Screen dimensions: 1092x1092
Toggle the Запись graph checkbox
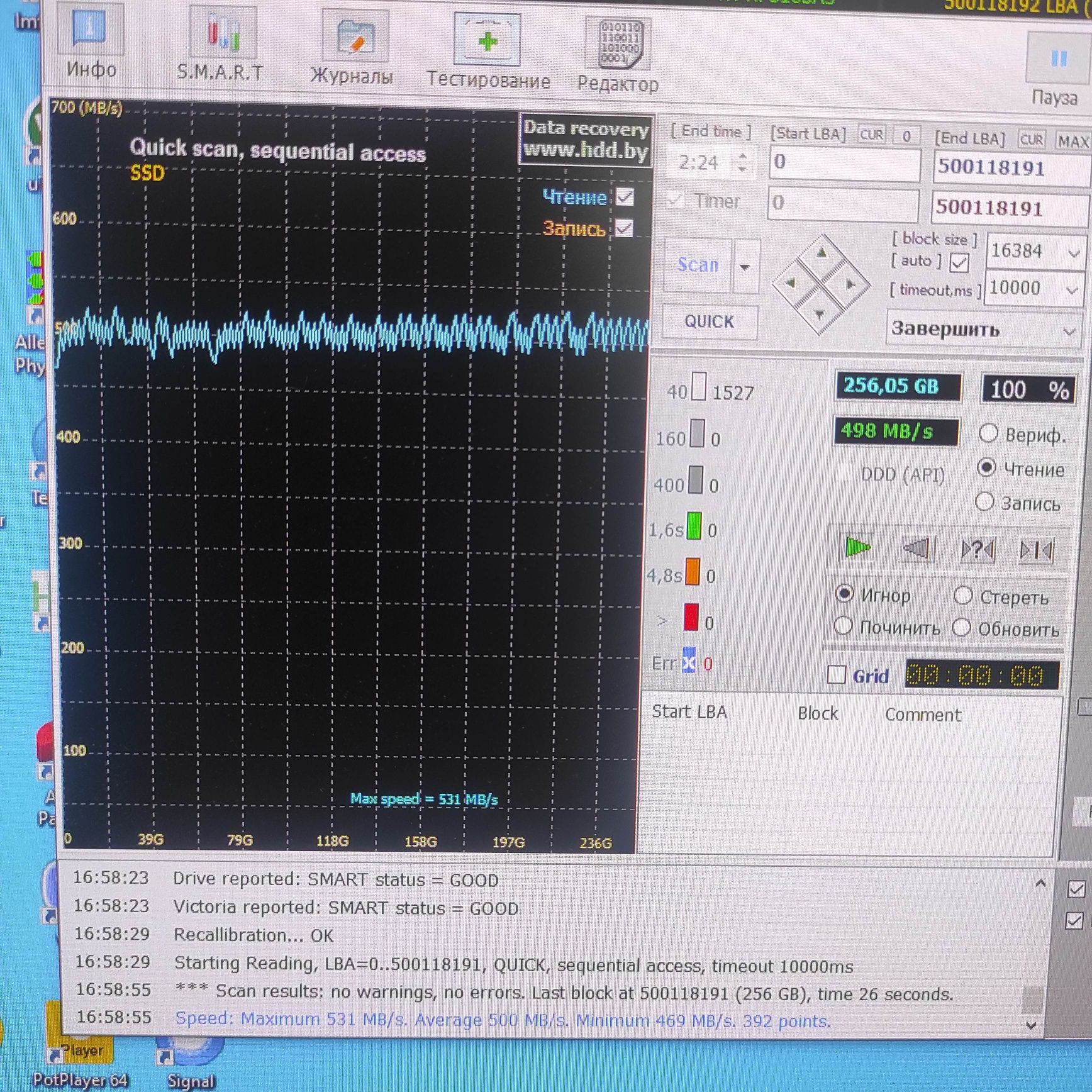pos(623,228)
